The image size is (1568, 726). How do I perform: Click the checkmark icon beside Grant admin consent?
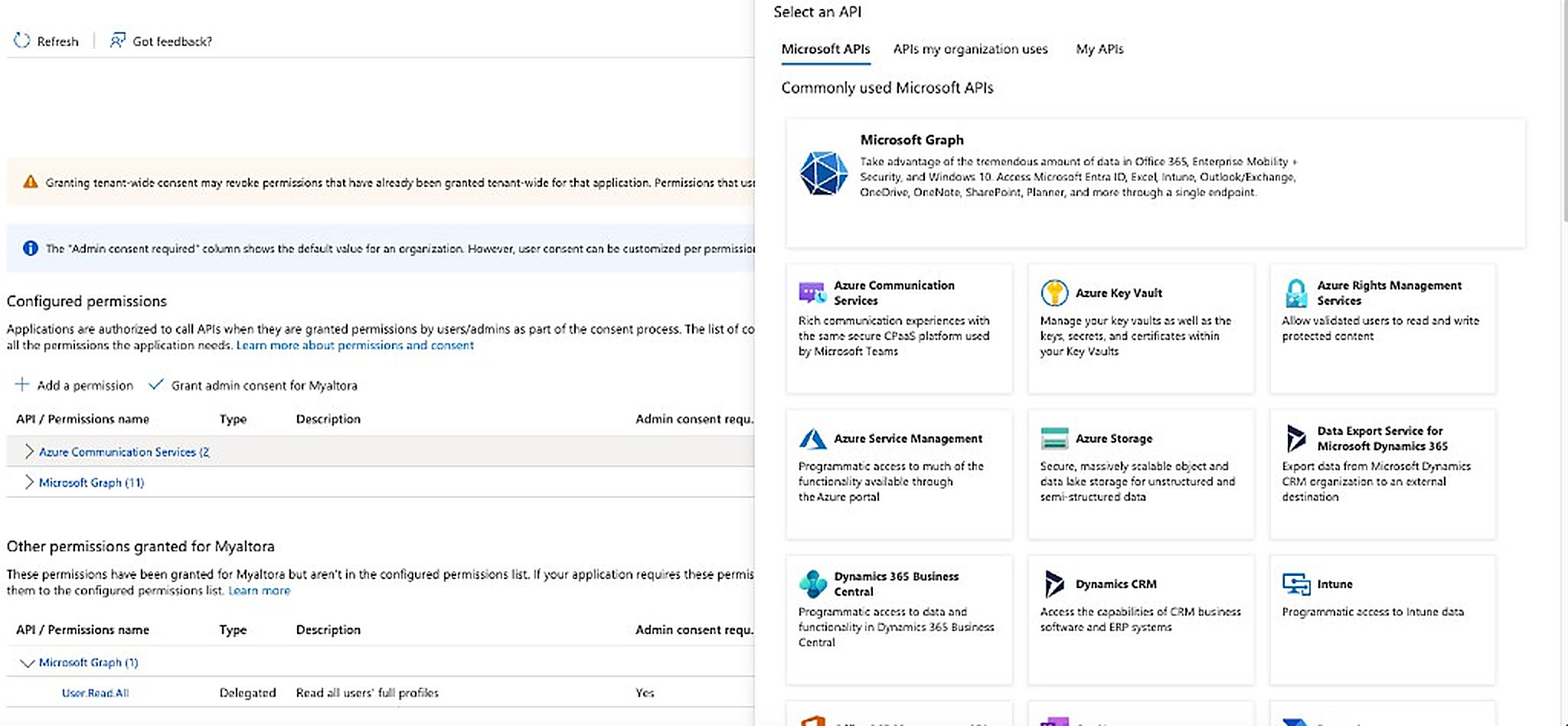point(155,384)
